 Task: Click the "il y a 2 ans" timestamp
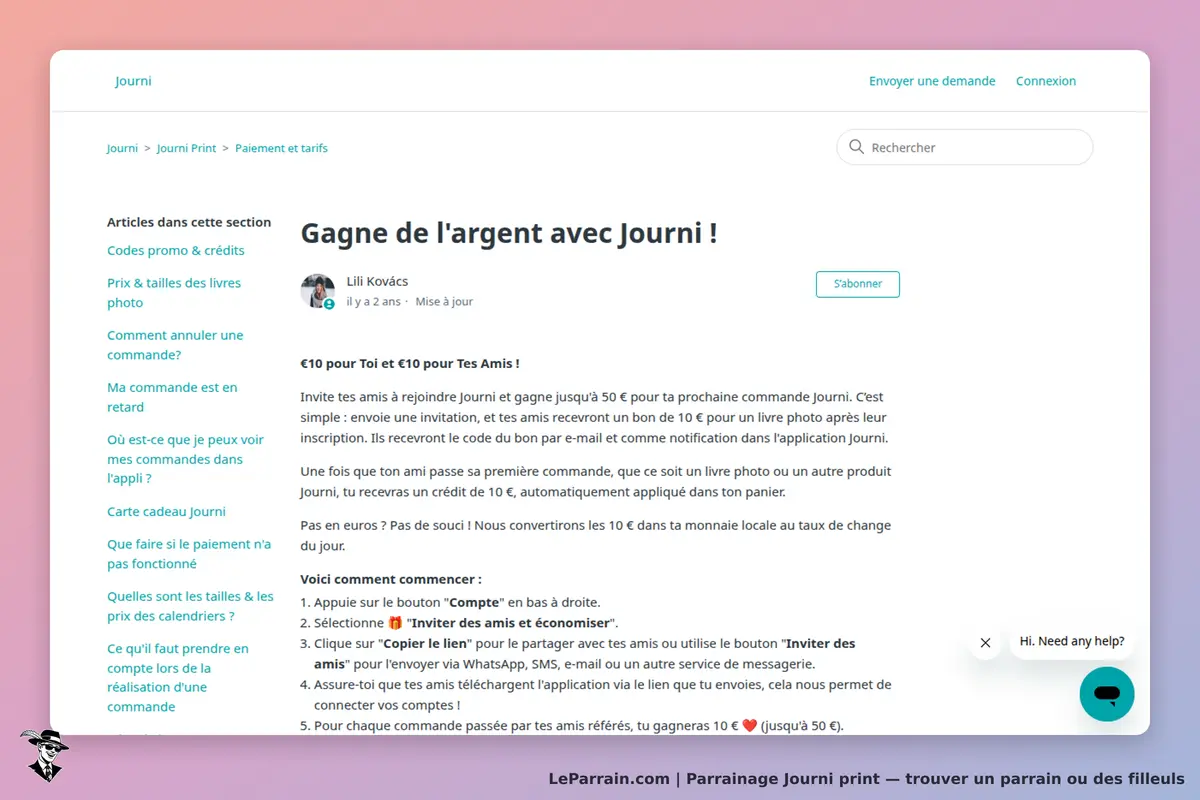(373, 302)
